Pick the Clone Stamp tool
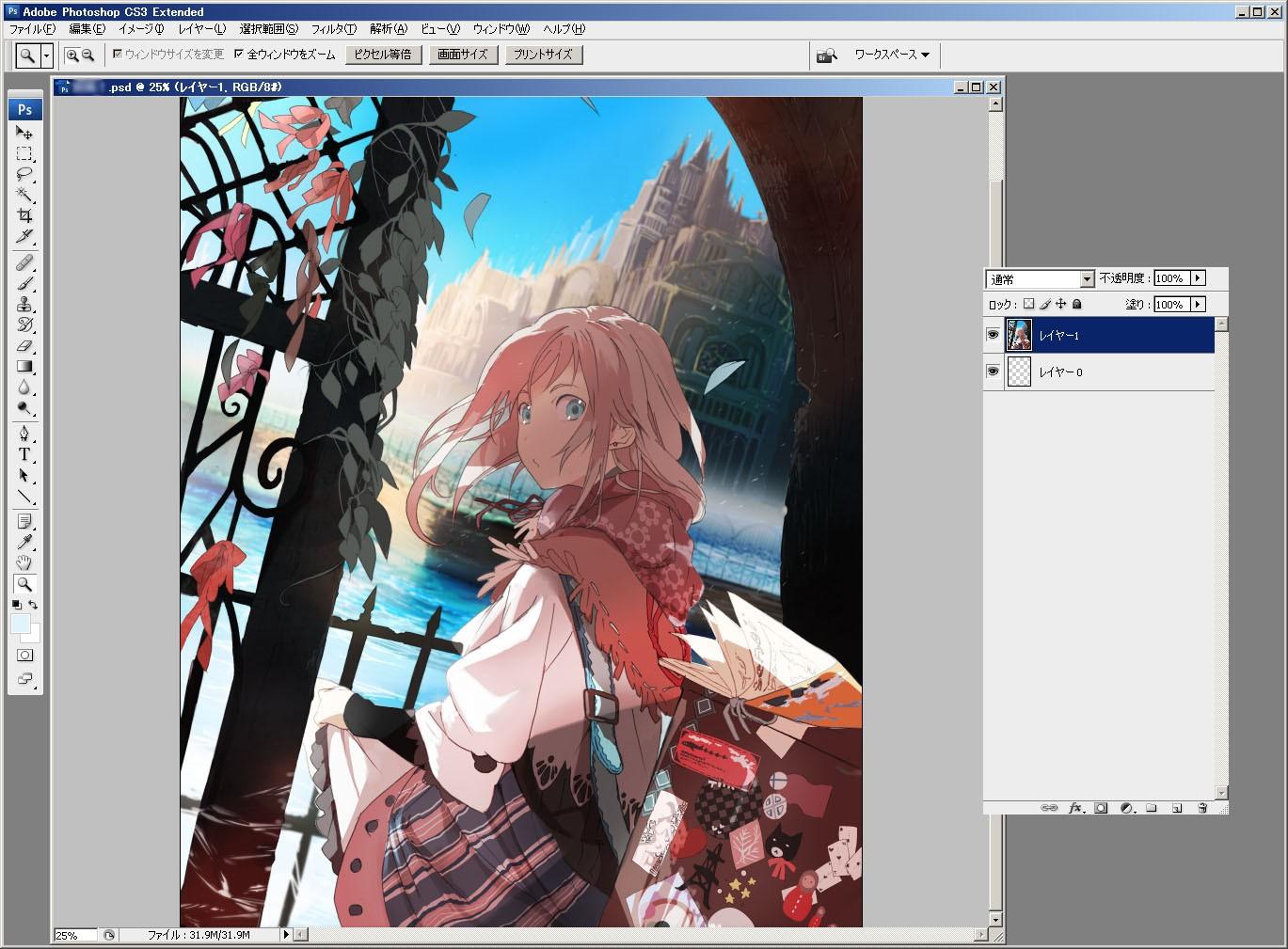The width and height of the screenshot is (1288, 949). pyautogui.click(x=24, y=304)
